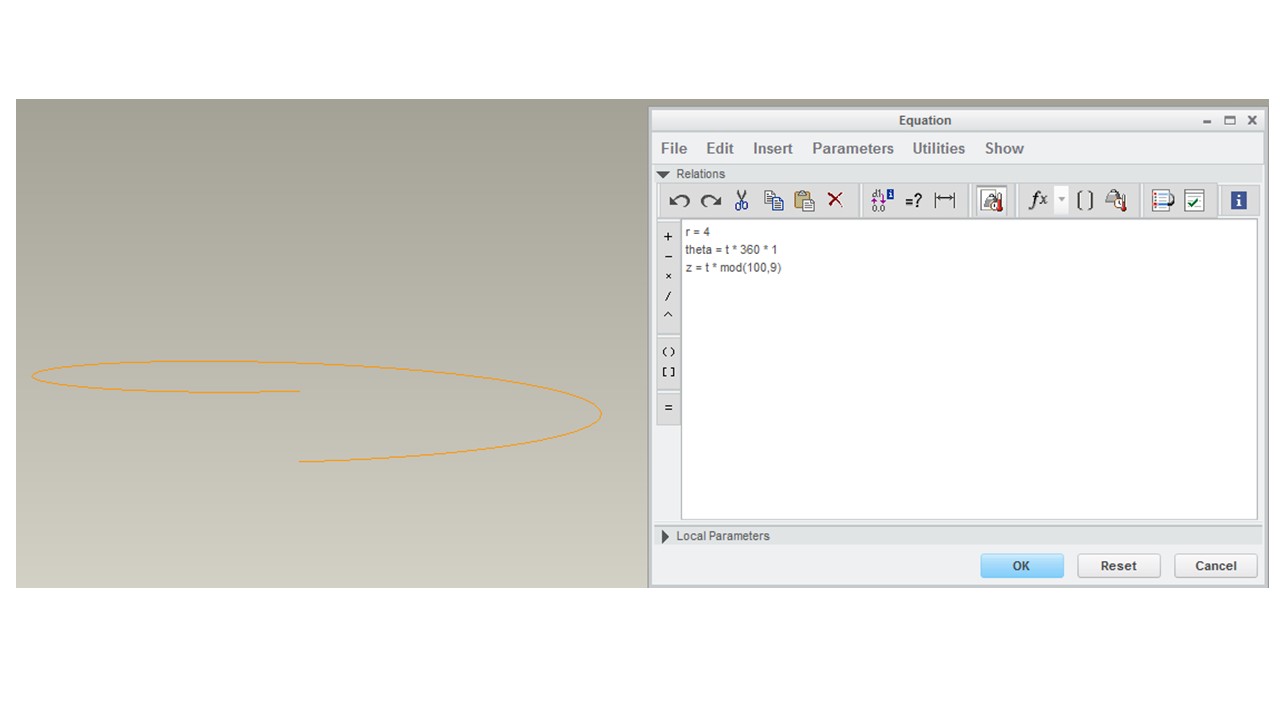
Task: Open blue information icon
Action: click(1239, 201)
